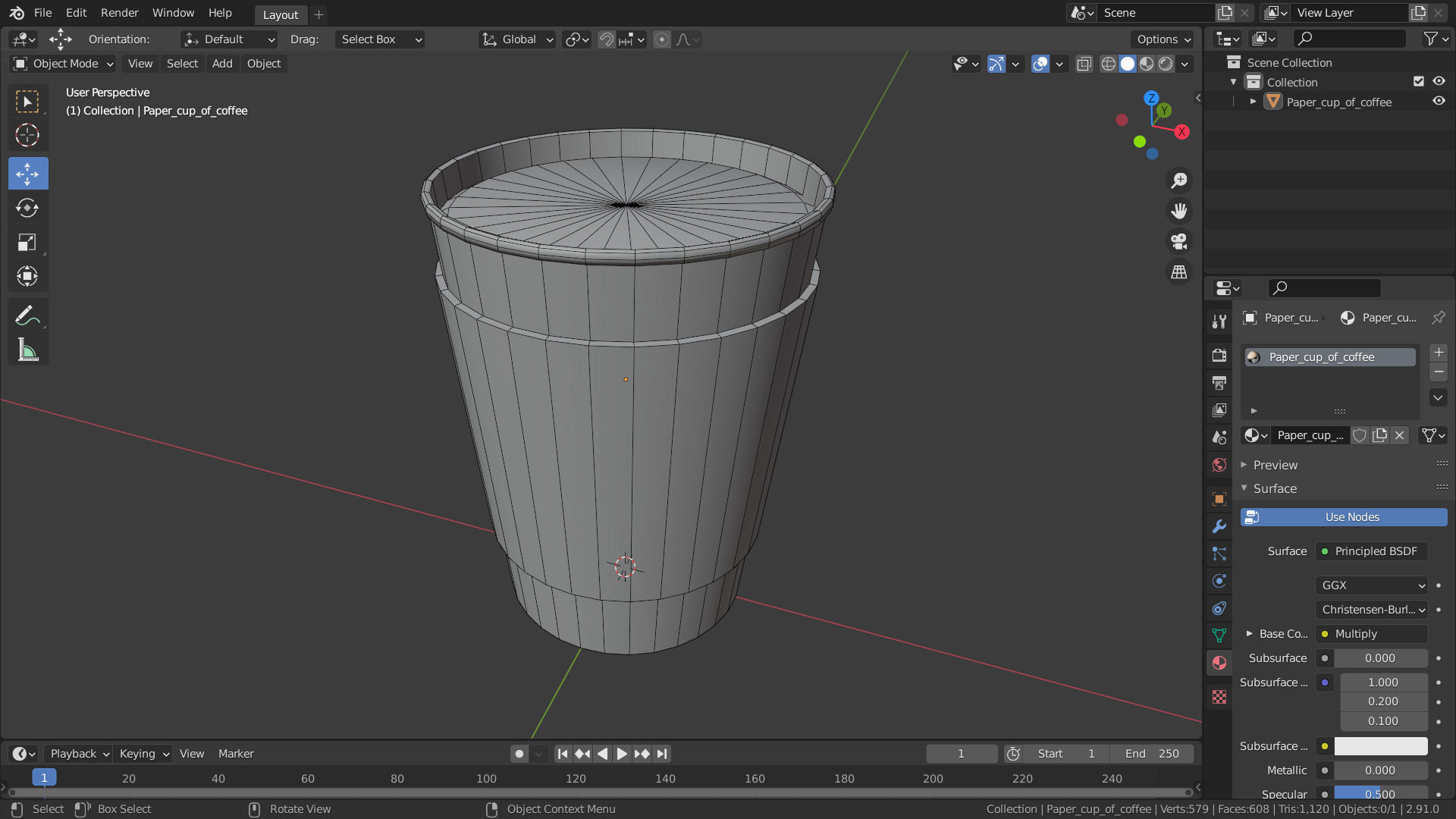Open the Object Data properties tab
This screenshot has width=1456, height=819.
pos(1219,635)
